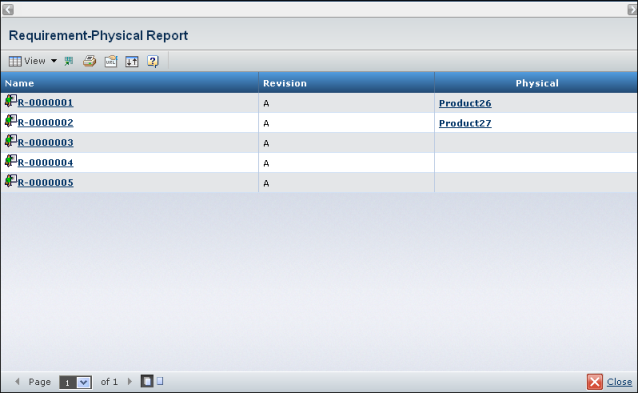Viewport: 638px width, 393px height.
Task: Open the Product27 physical link
Action: point(465,123)
